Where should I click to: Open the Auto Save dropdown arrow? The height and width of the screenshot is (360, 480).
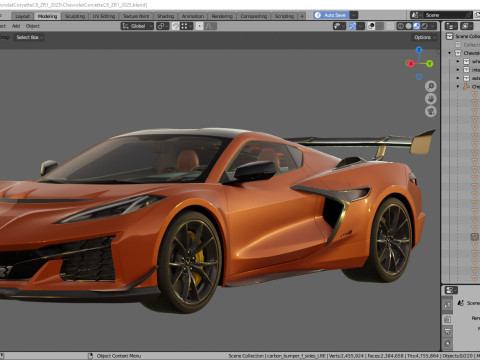pyautogui.click(x=354, y=15)
